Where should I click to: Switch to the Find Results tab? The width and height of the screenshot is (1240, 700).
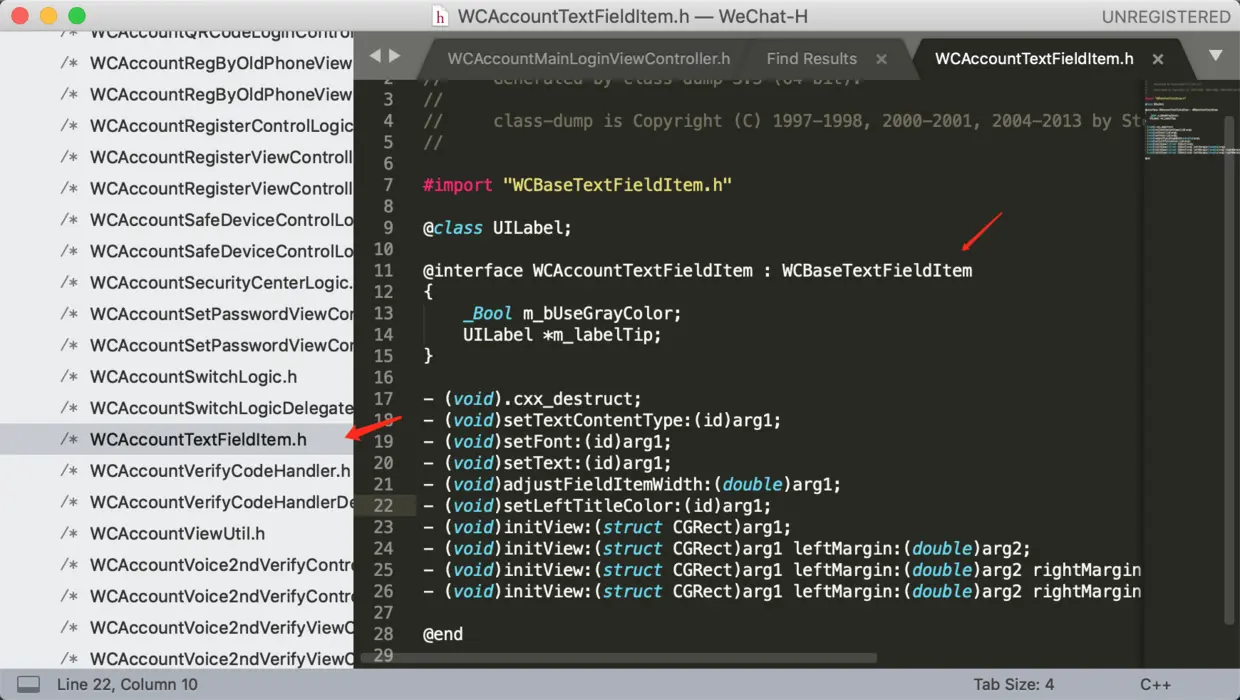(x=812, y=58)
